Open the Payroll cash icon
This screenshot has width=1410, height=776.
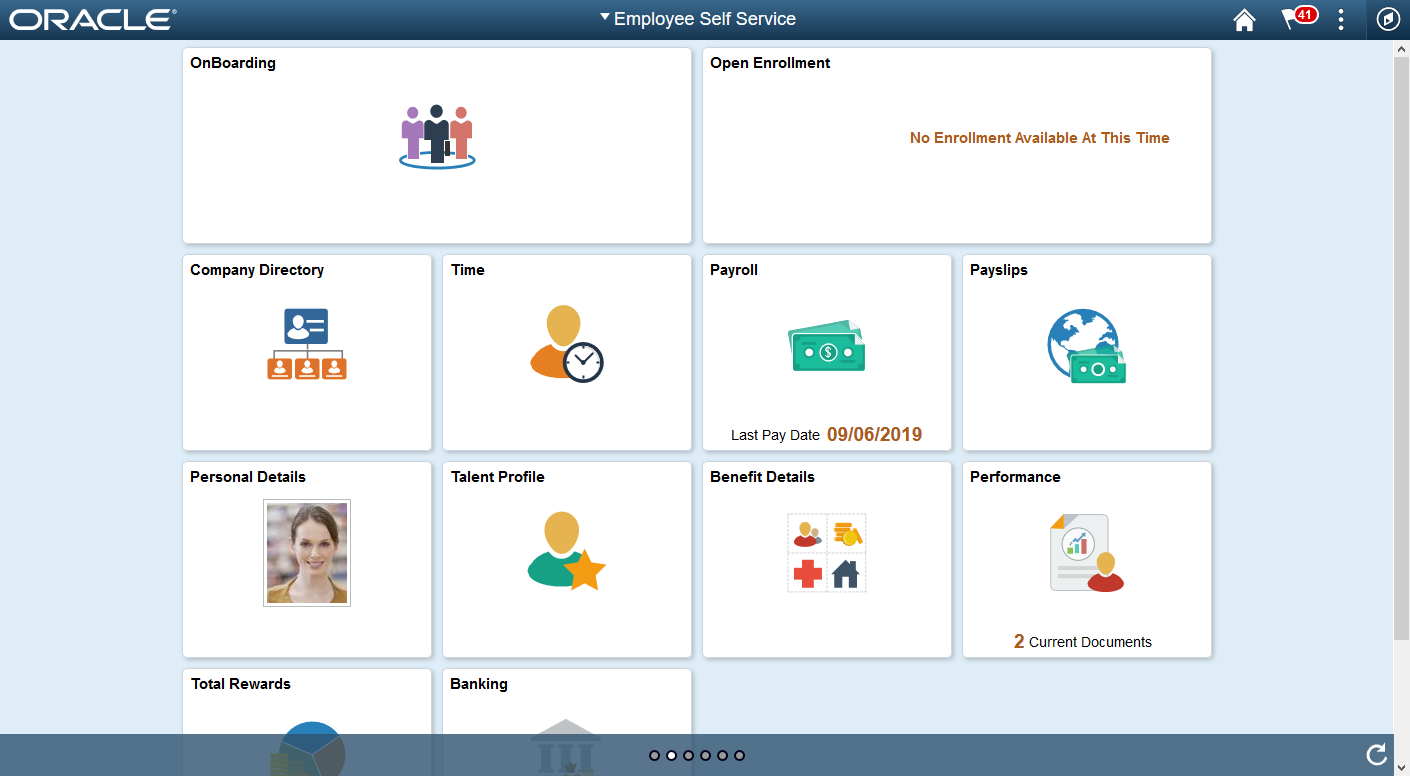coord(827,346)
